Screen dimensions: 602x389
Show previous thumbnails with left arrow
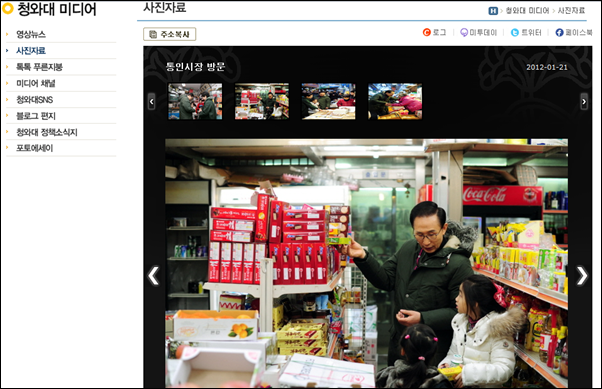[x=152, y=101]
